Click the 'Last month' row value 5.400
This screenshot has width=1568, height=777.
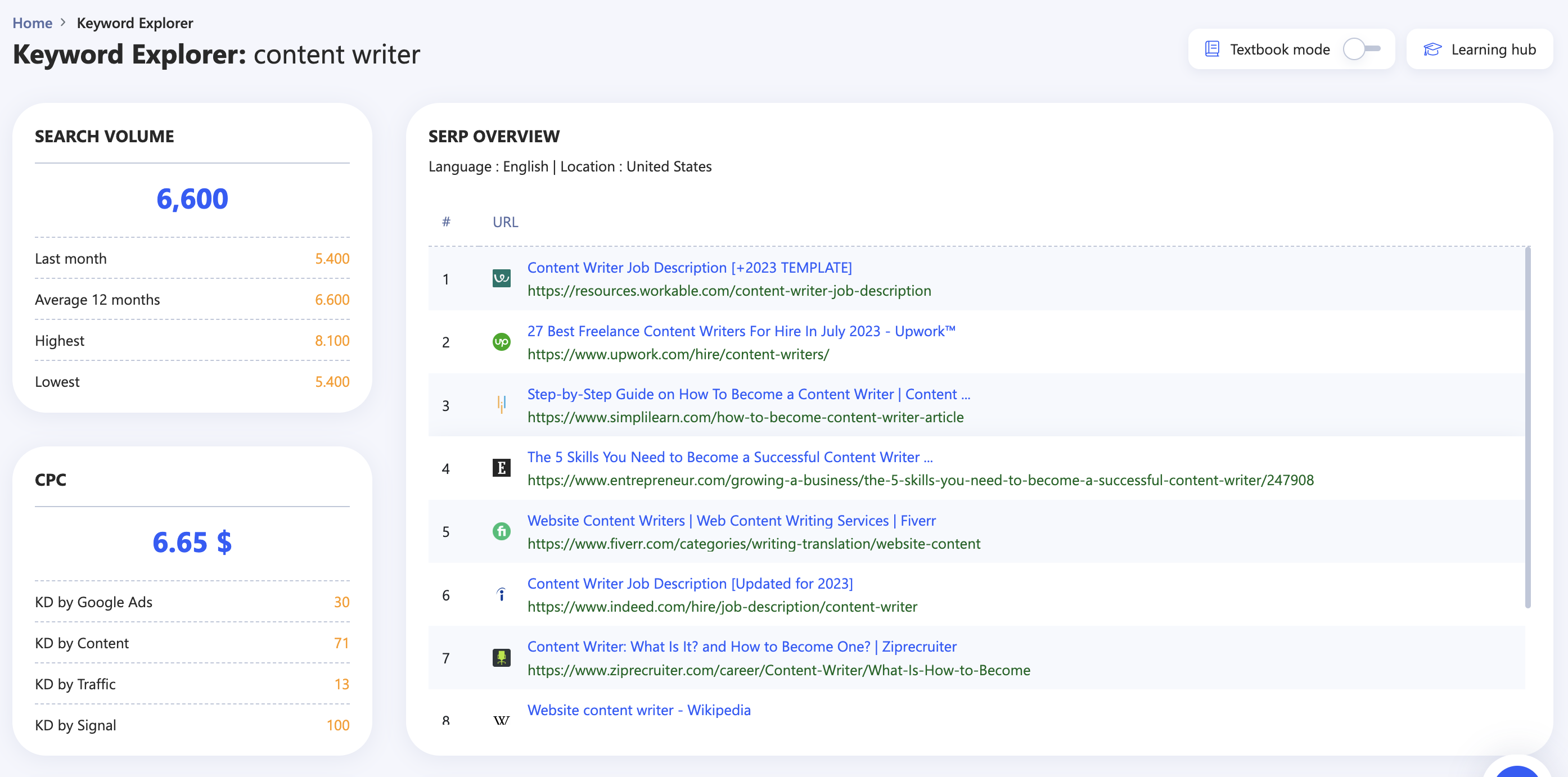click(332, 259)
